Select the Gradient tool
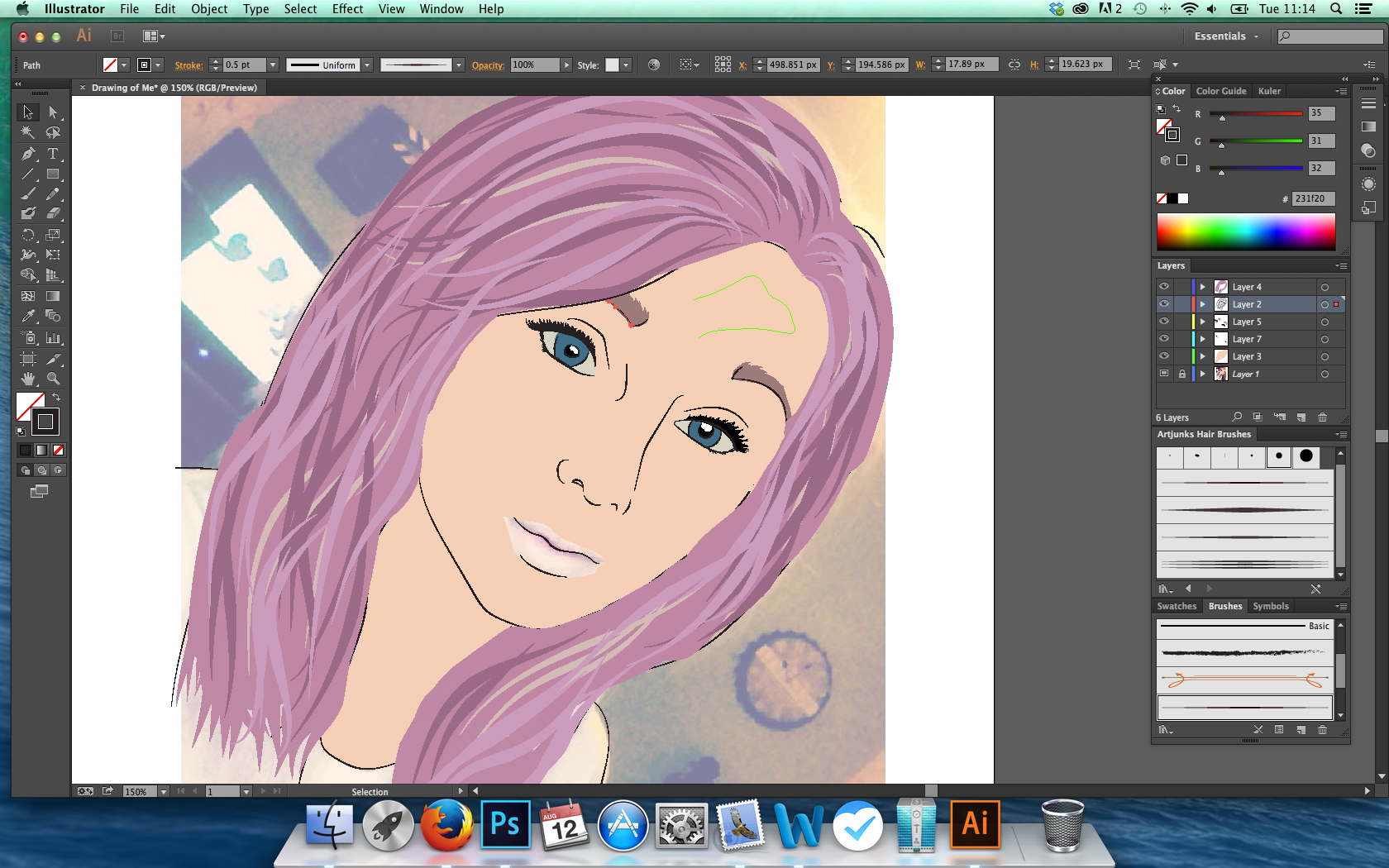Screen dimensions: 1389x868 pyautogui.click(x=53, y=296)
